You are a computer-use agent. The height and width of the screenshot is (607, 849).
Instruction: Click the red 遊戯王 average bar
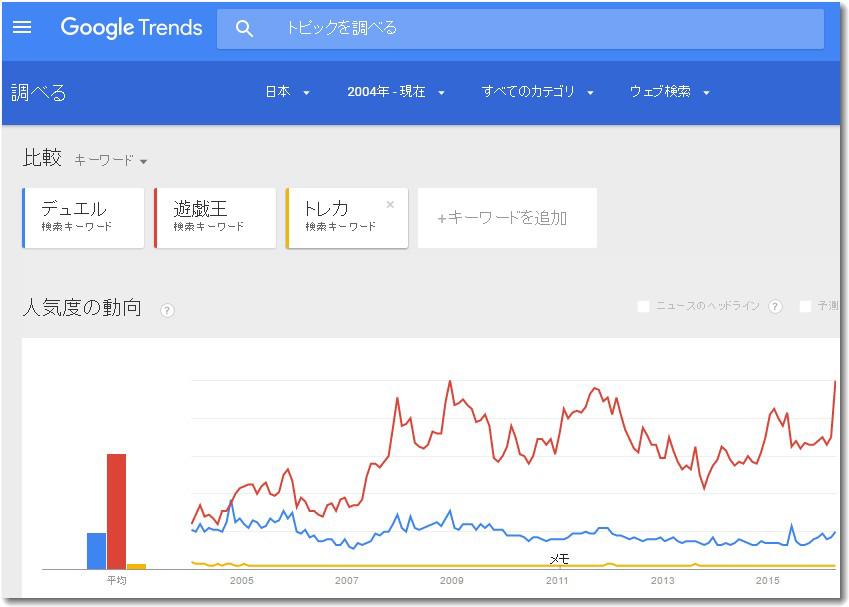point(116,511)
